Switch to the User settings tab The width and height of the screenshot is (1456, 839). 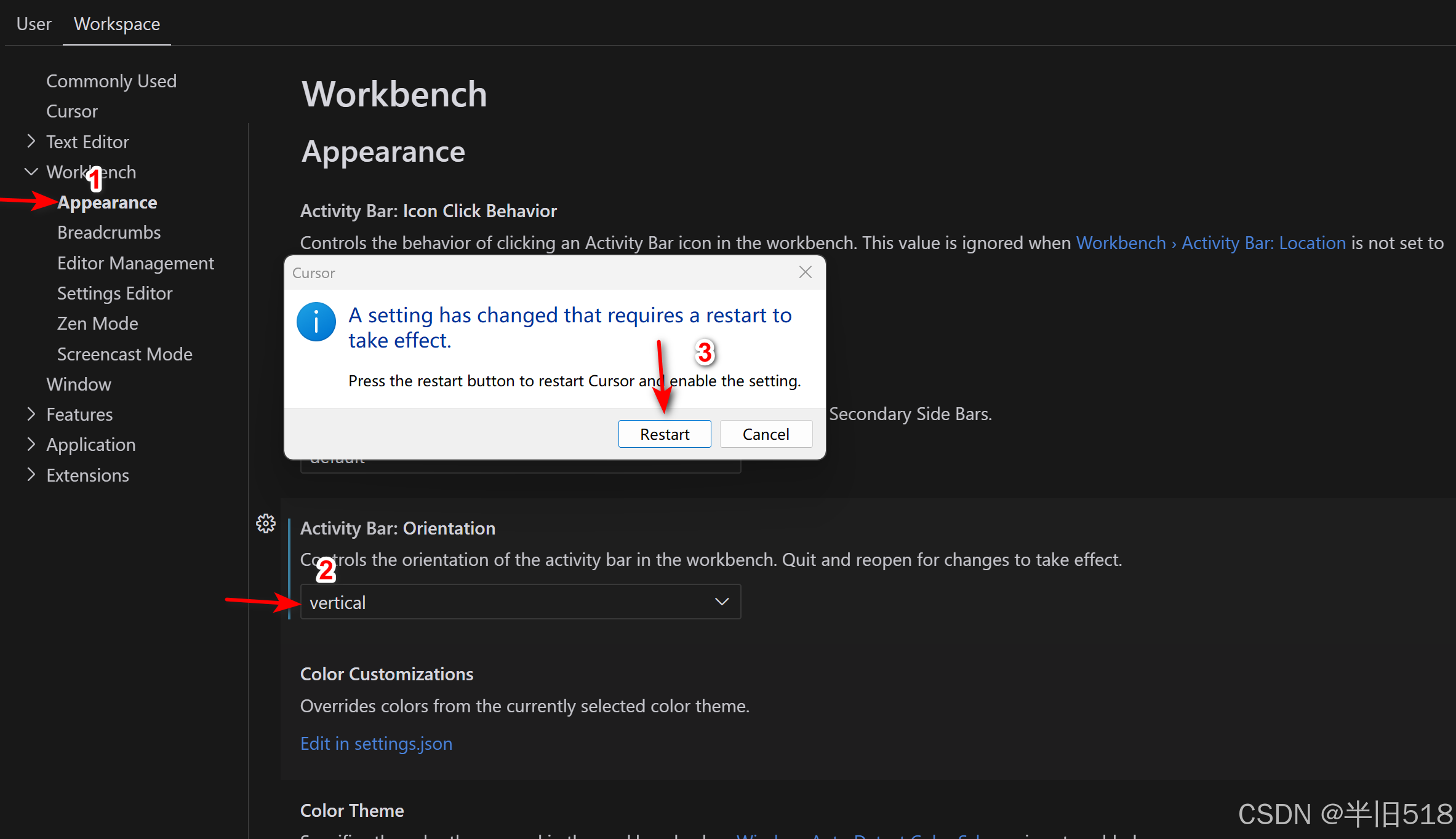pos(34,24)
